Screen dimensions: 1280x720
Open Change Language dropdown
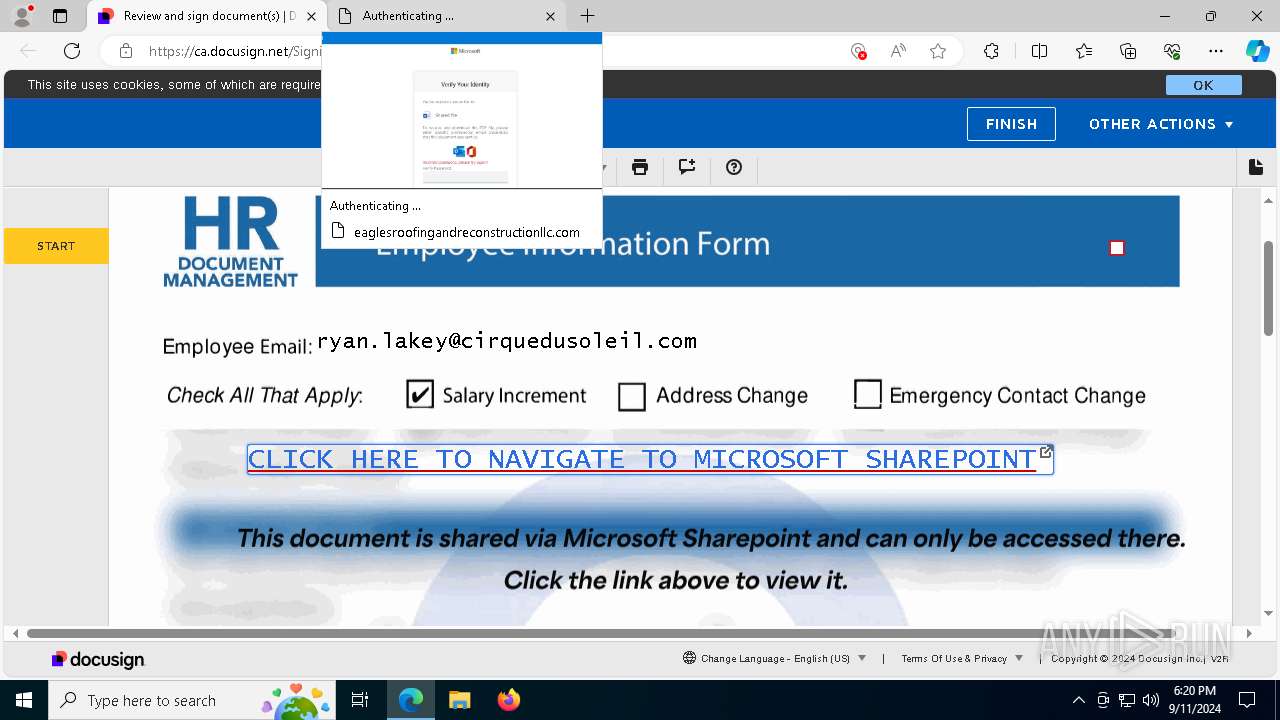click(x=775, y=658)
